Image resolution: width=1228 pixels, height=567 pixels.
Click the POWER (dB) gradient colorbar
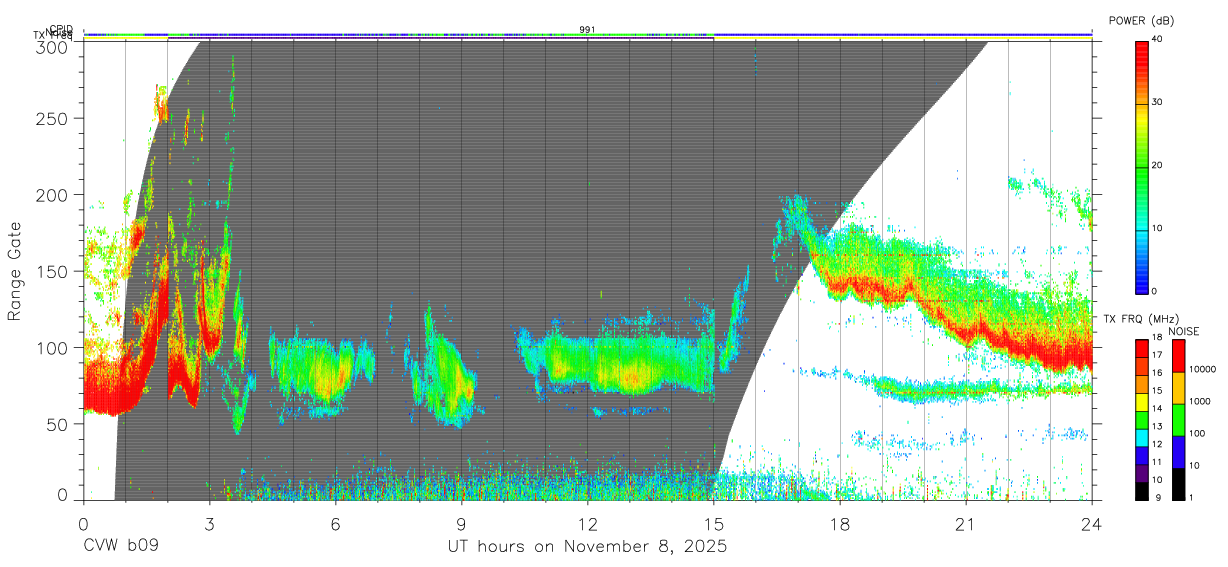tap(1141, 166)
